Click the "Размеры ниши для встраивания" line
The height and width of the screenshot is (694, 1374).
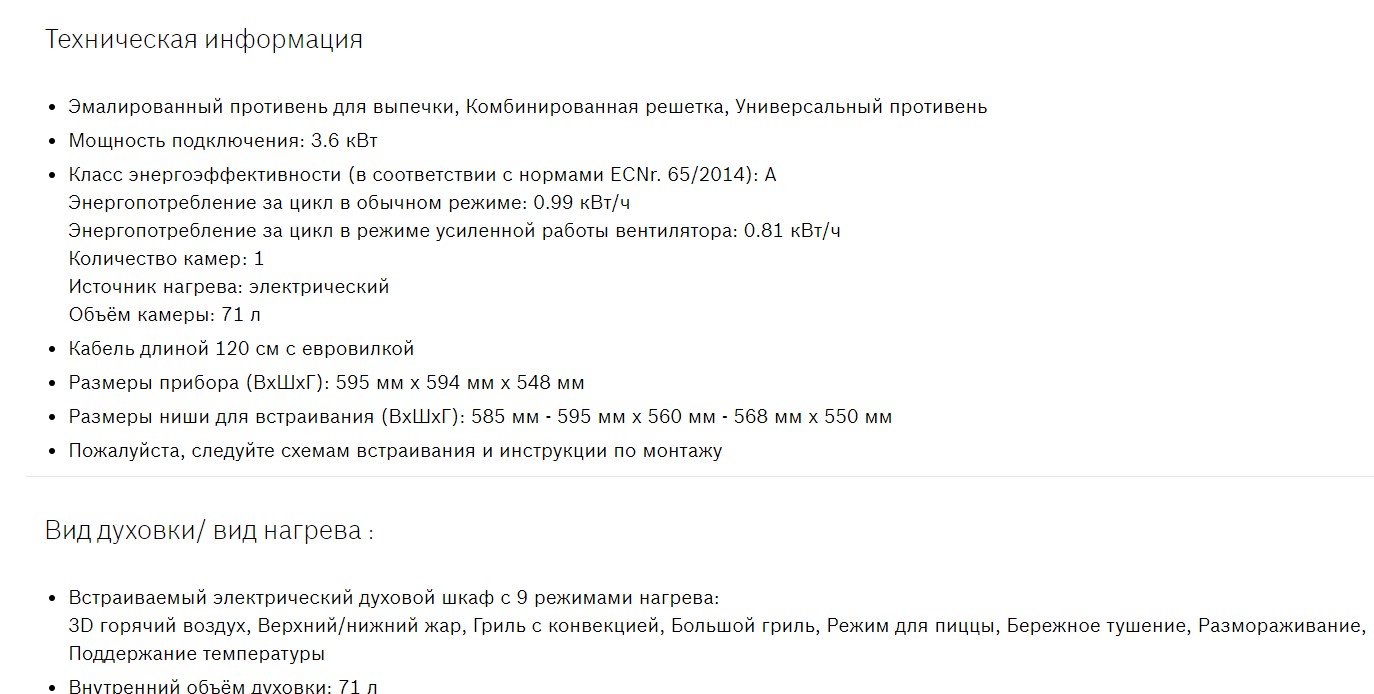(479, 417)
